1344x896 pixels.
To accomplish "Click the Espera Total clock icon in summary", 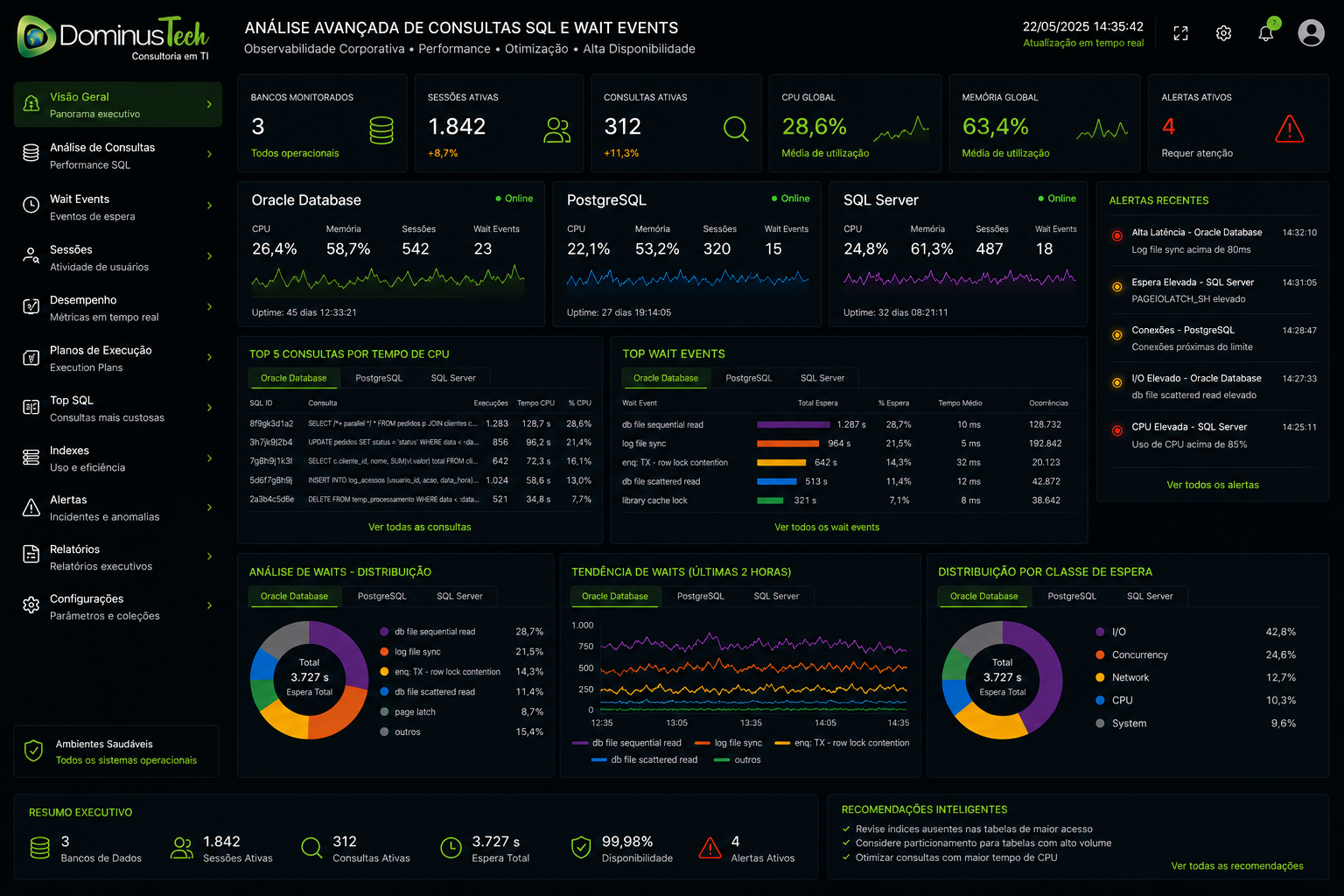I will (451, 847).
